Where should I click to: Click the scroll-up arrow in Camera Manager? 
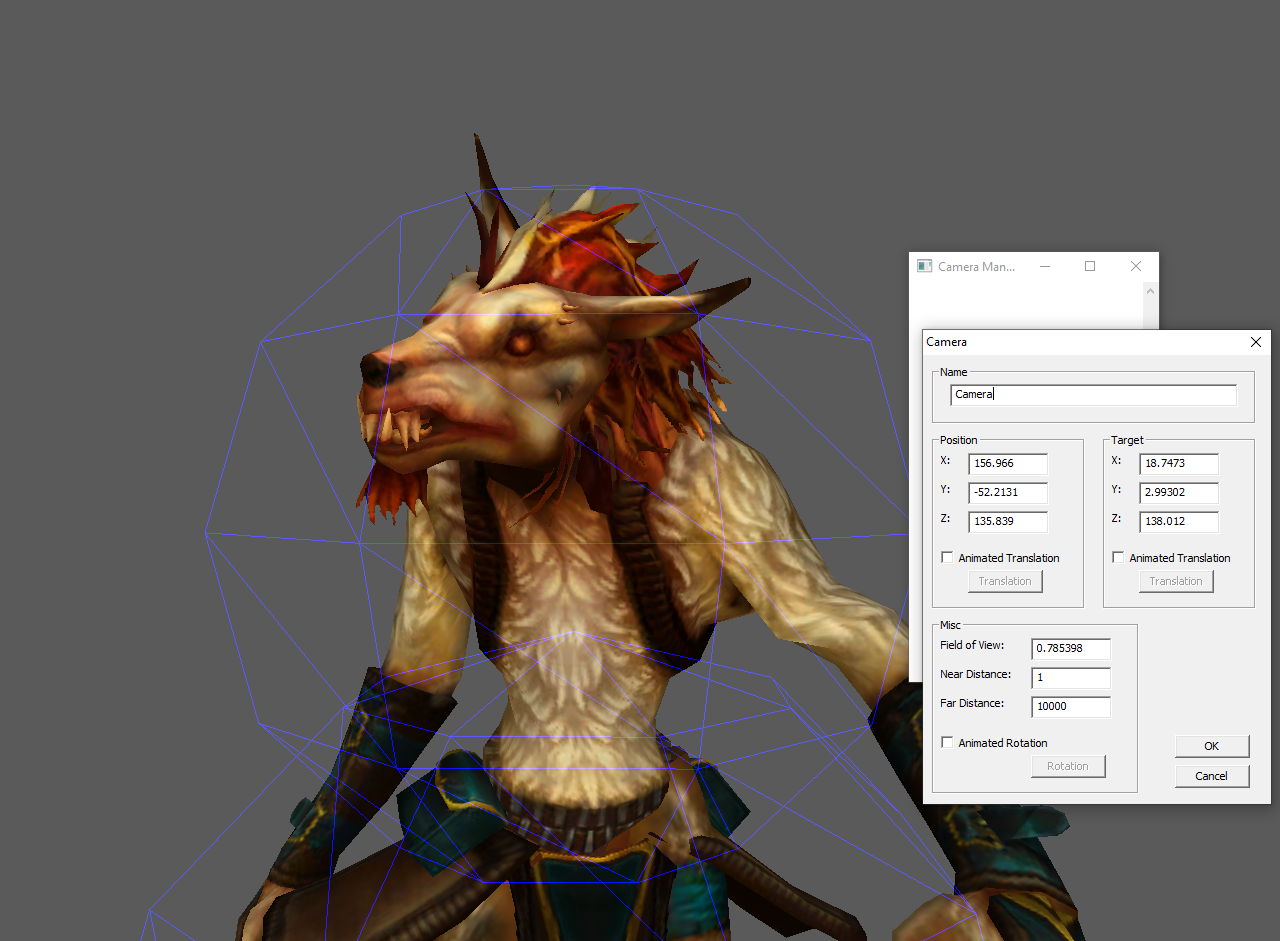[x=1150, y=292]
